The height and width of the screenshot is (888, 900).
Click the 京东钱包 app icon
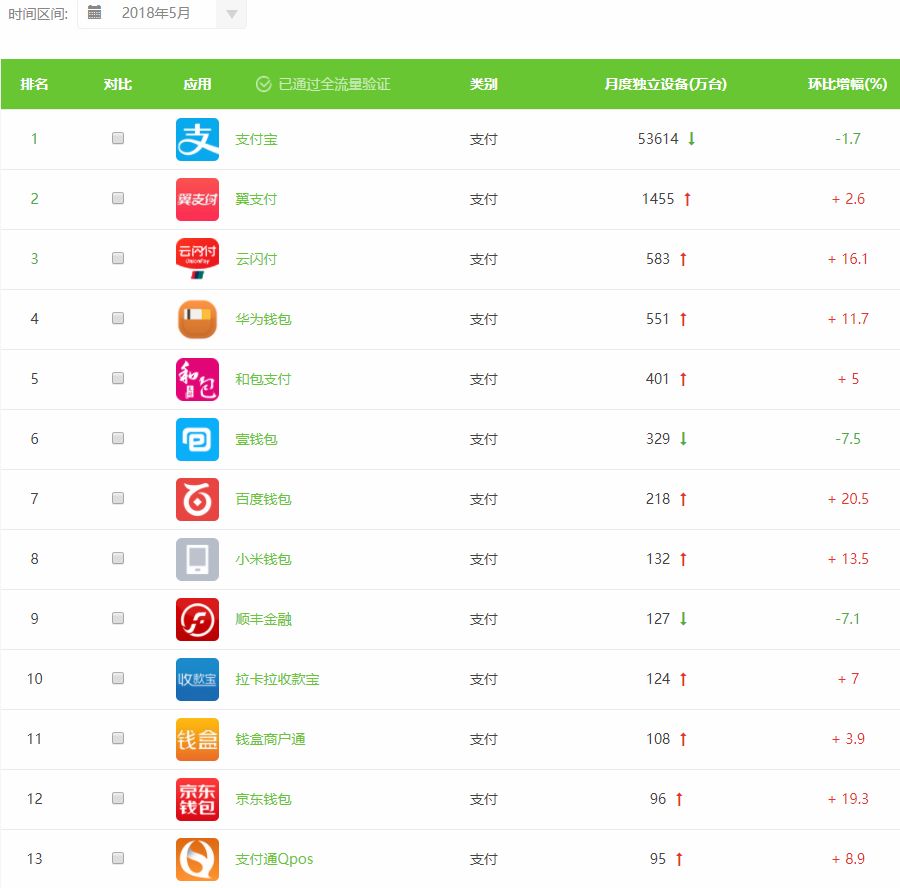[x=197, y=799]
